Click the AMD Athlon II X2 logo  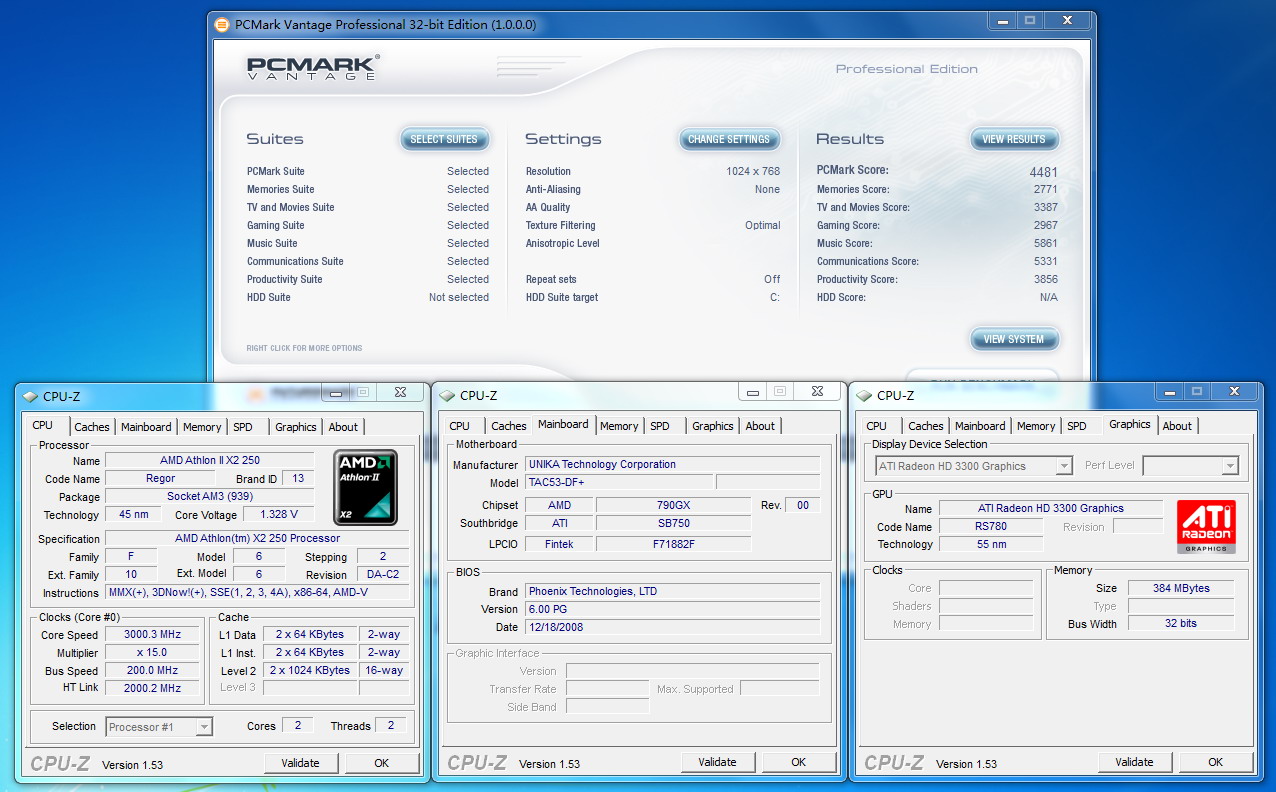tap(366, 487)
